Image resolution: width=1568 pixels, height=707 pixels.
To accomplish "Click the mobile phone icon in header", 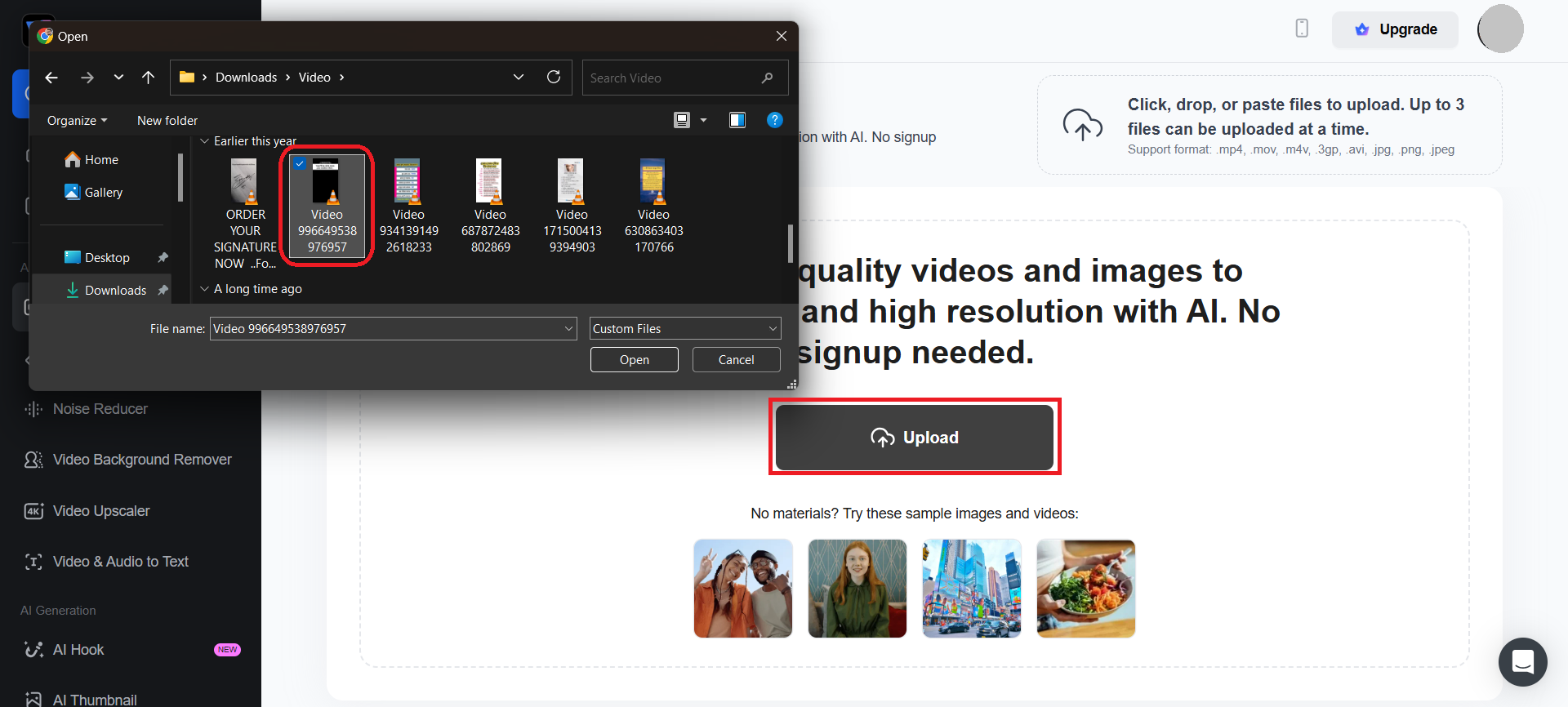I will click(x=1302, y=29).
